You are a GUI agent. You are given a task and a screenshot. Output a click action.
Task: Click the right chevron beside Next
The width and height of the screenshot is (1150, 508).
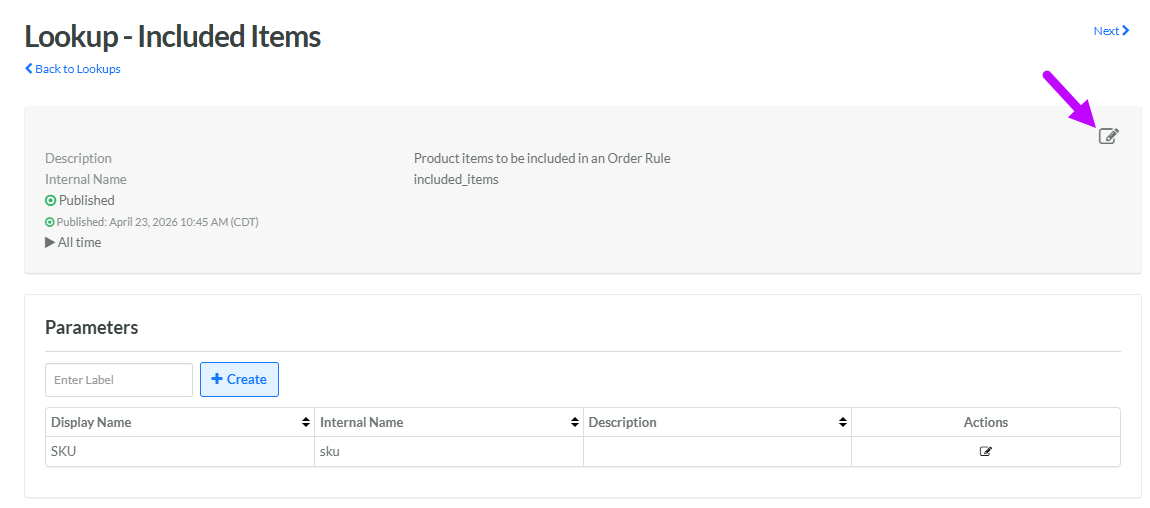tap(1126, 31)
